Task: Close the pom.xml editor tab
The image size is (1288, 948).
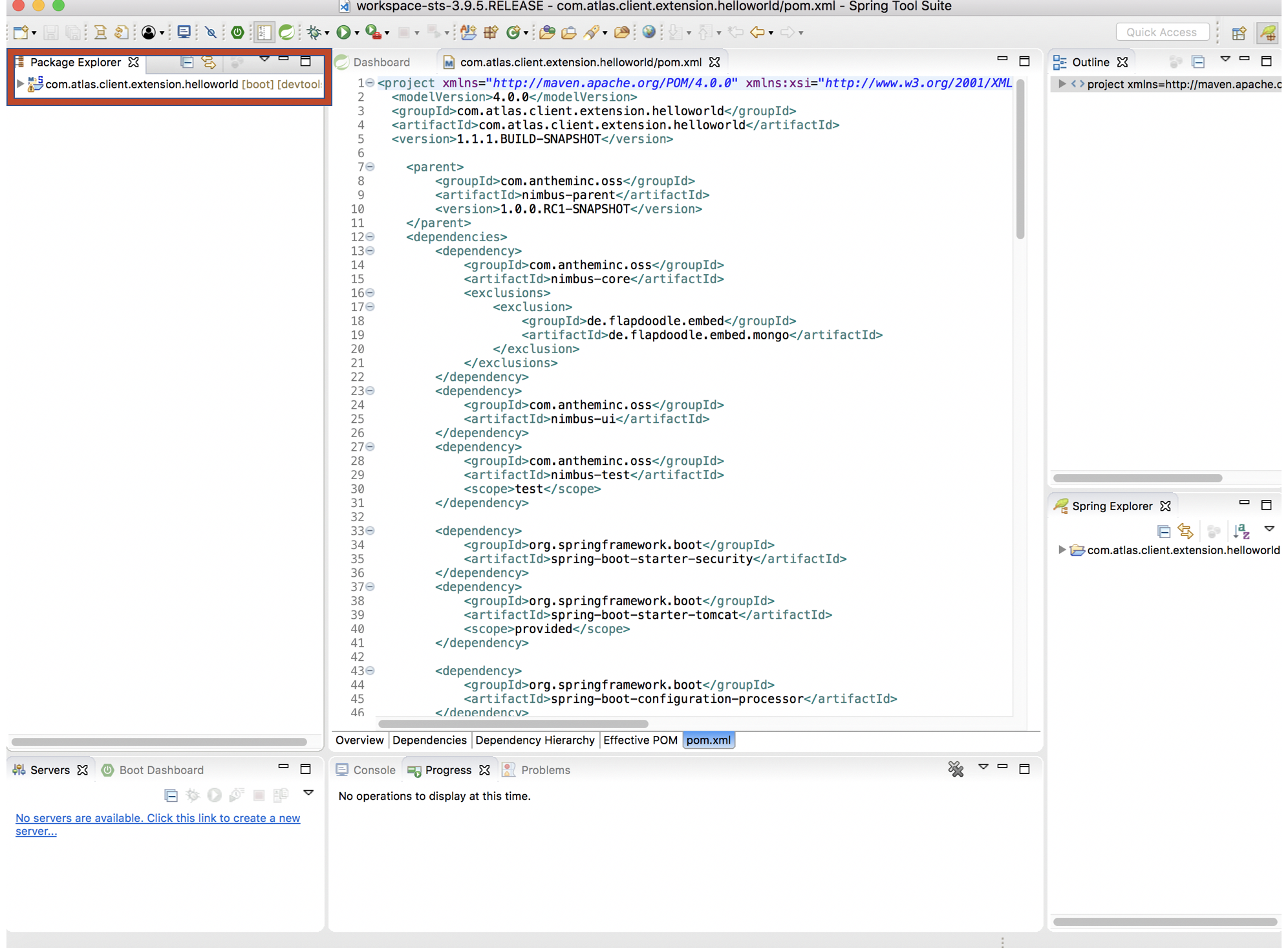Action: pyautogui.click(x=714, y=62)
